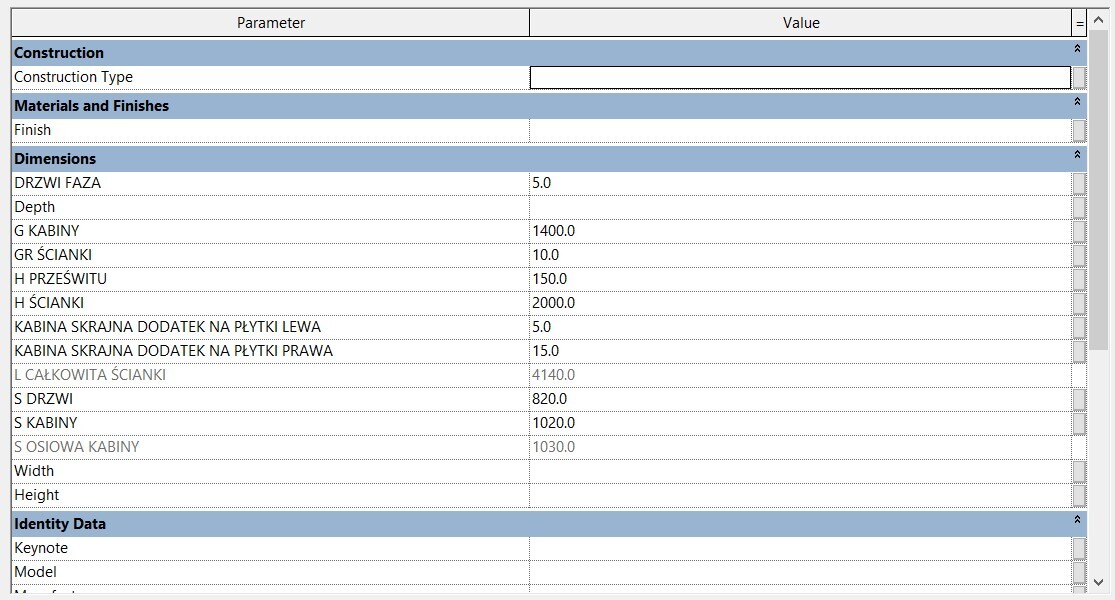The width and height of the screenshot is (1115, 600).
Task: Click the Value column header
Action: coord(800,23)
